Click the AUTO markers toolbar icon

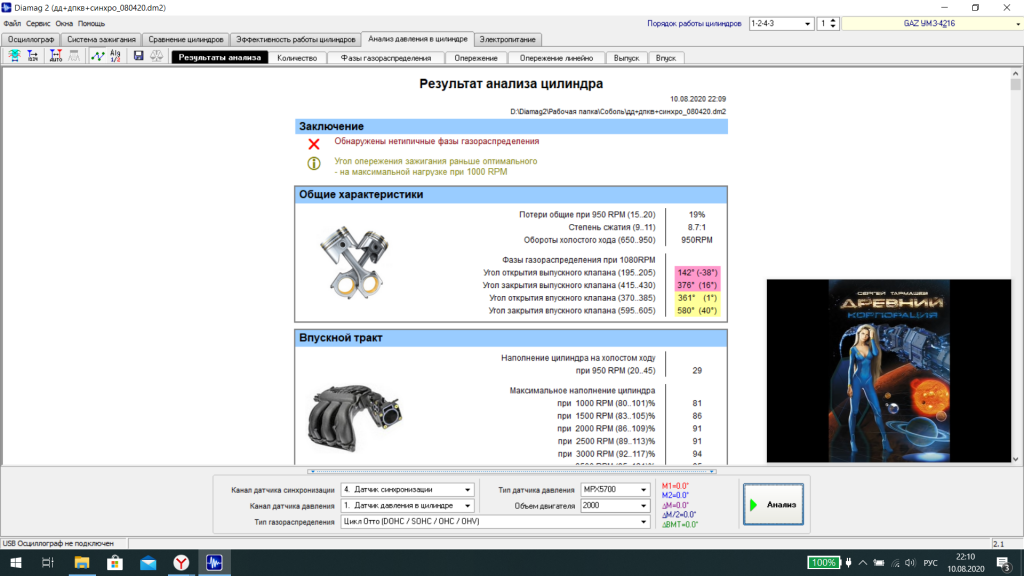[56, 56]
